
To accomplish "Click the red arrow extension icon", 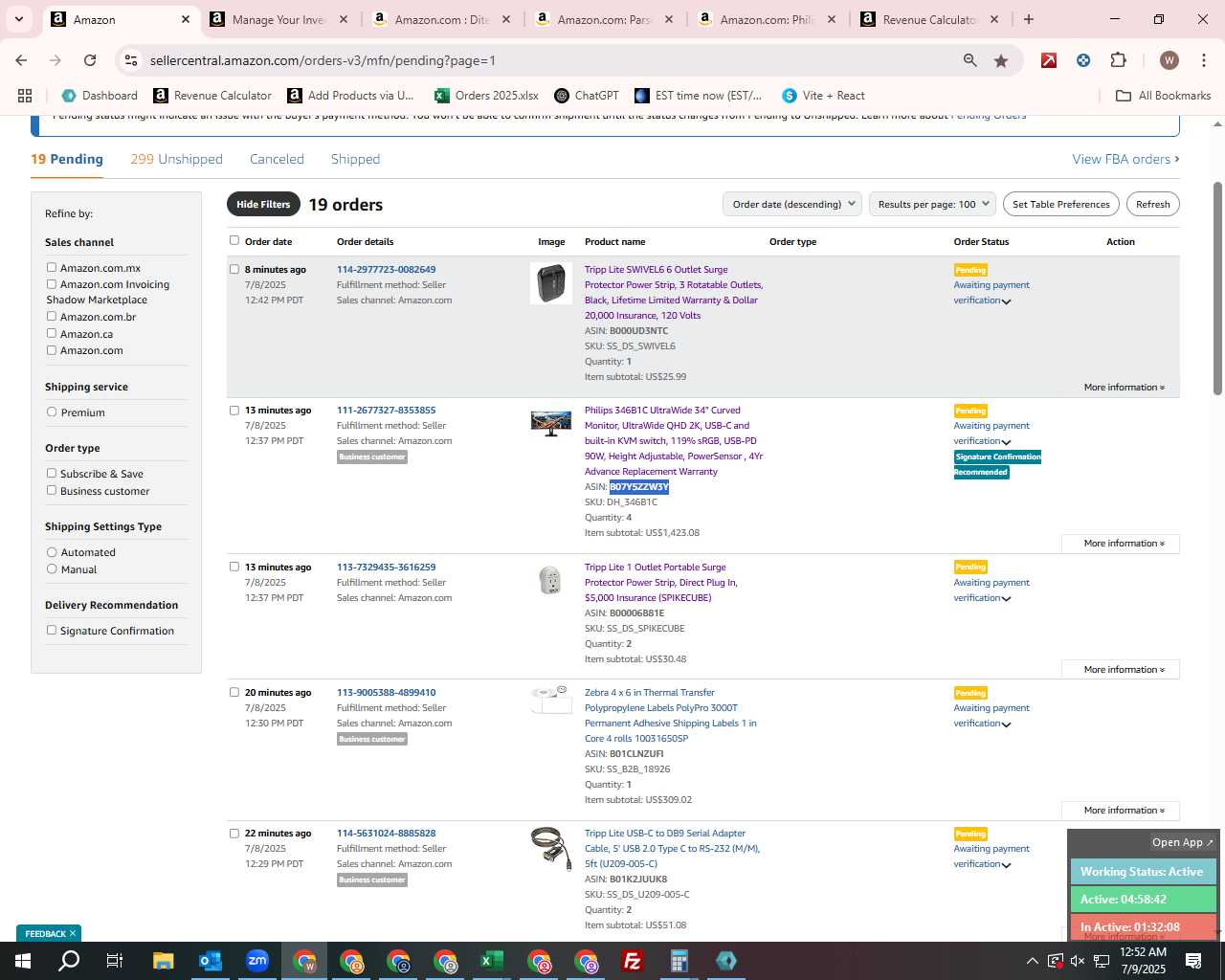I will pos(1049,60).
